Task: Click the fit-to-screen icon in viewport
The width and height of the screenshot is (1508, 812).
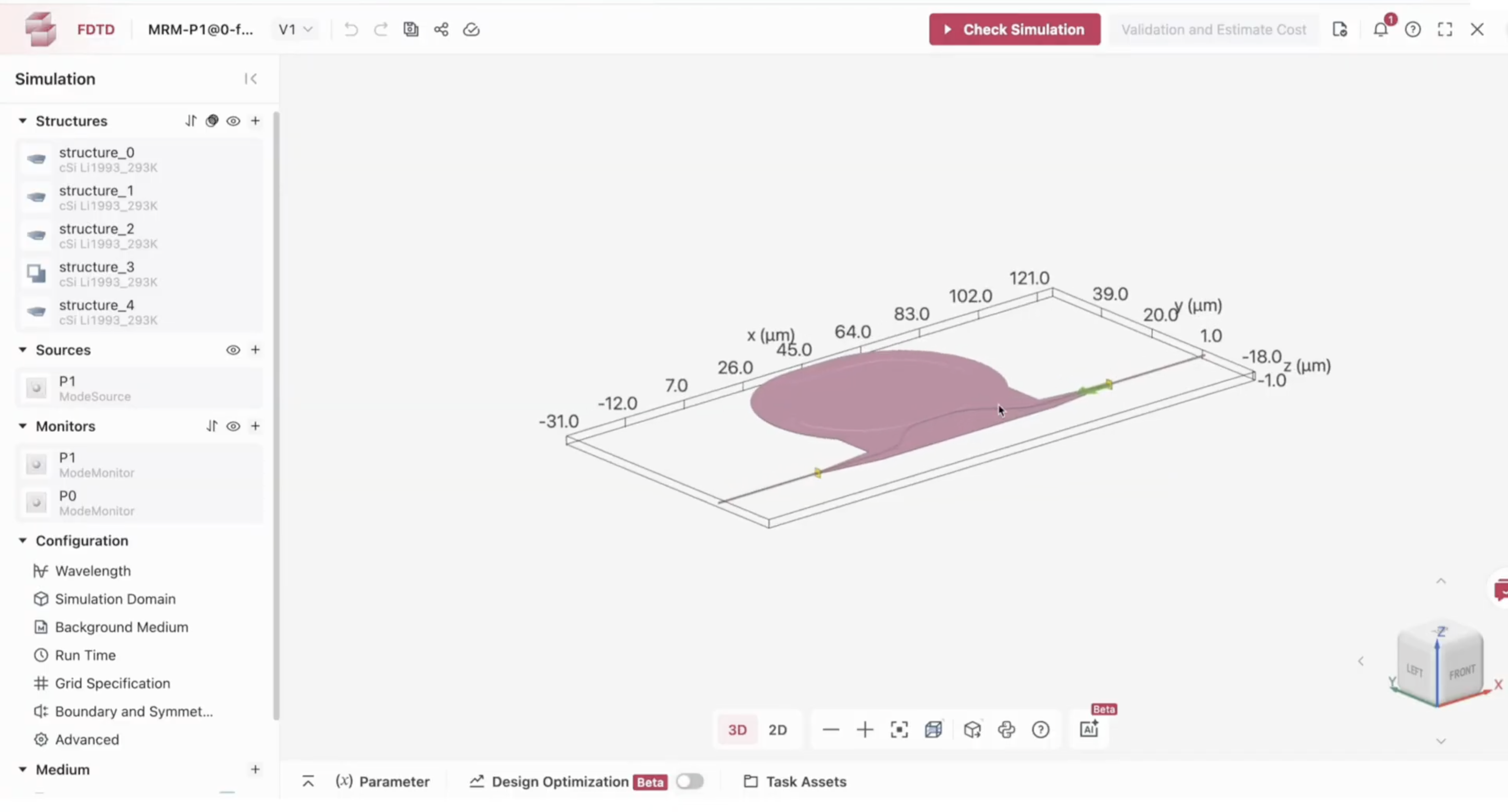Action: tap(899, 729)
